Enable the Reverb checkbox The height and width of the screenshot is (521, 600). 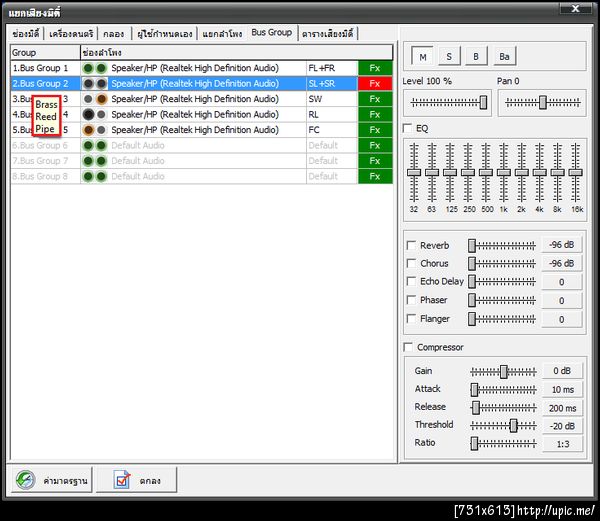[411, 245]
